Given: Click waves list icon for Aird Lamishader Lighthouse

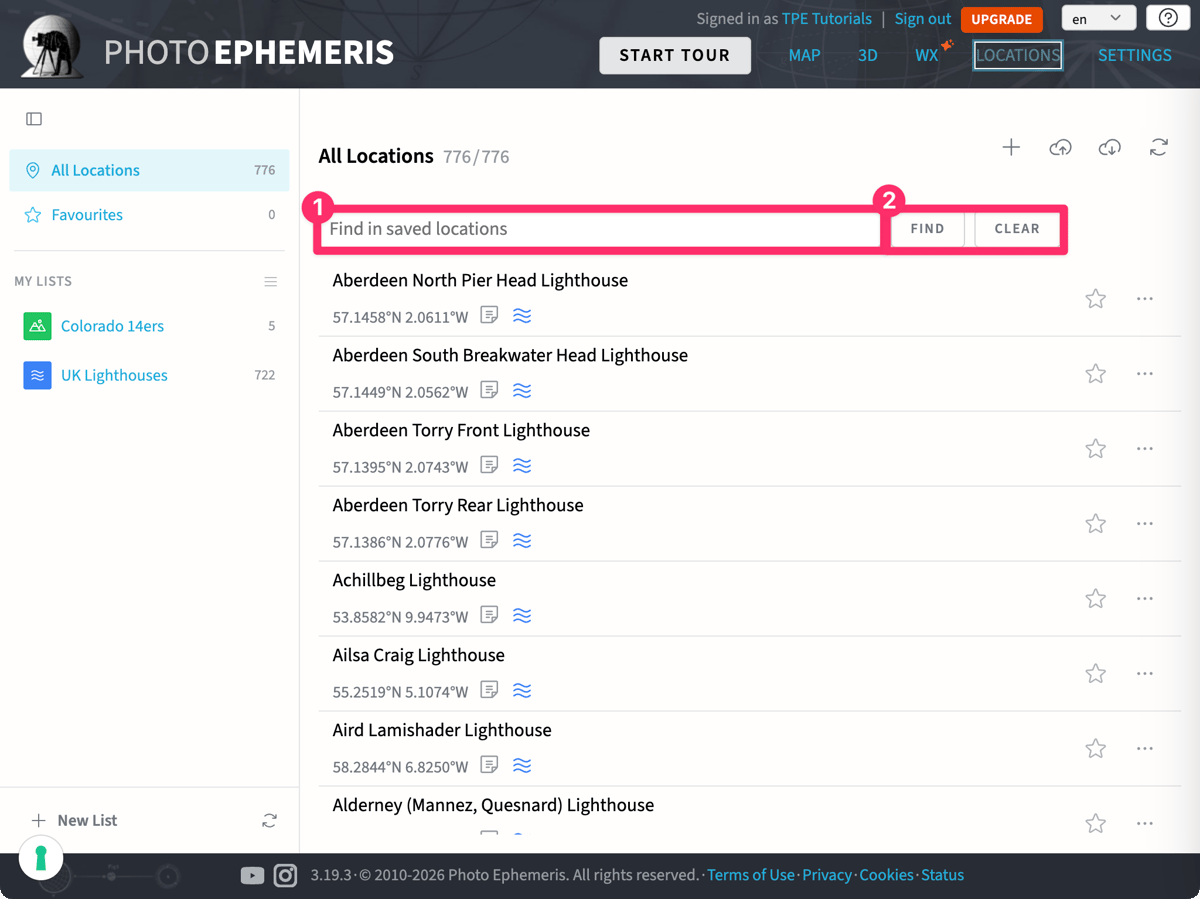Looking at the screenshot, I should 522,765.
